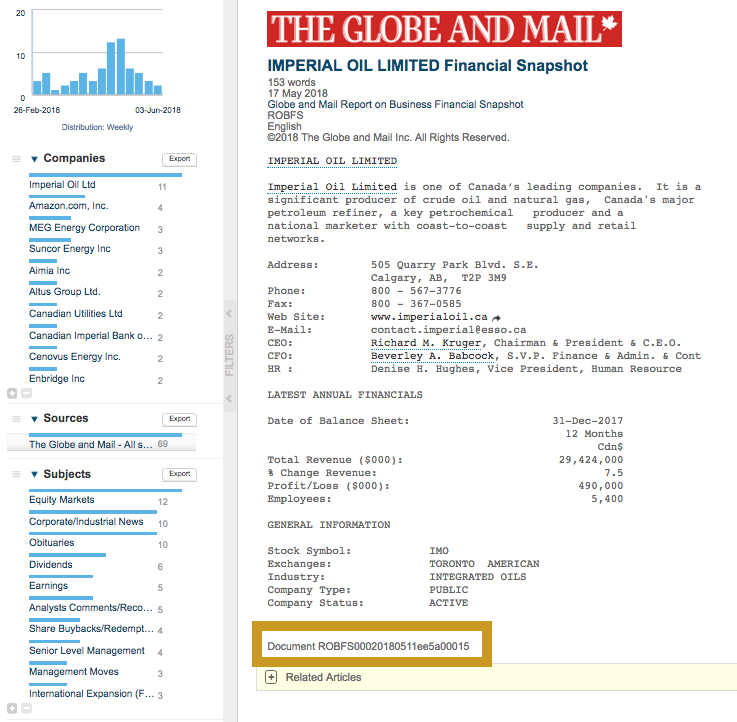Filter by Obituaries subject
The width and height of the screenshot is (737, 722).
click(x=52, y=543)
